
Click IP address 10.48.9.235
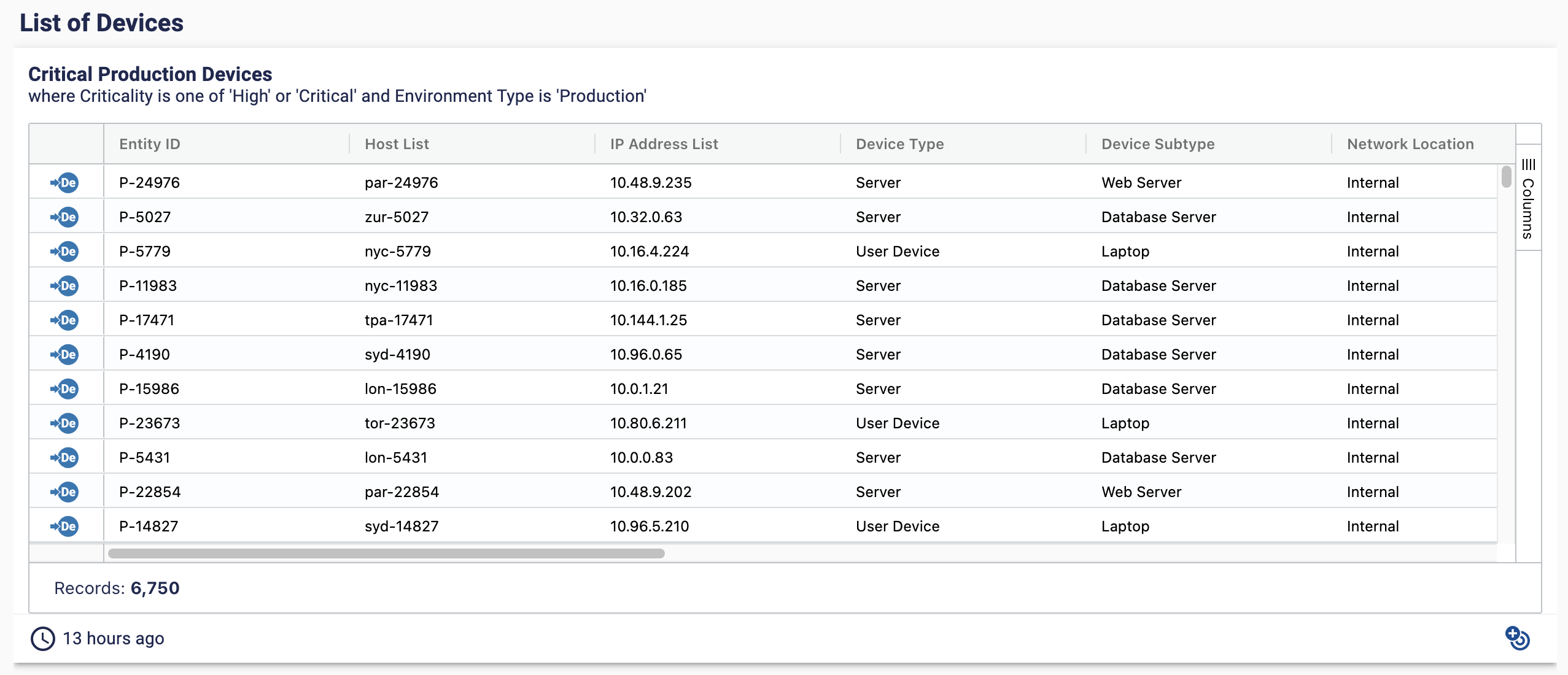[651, 182]
